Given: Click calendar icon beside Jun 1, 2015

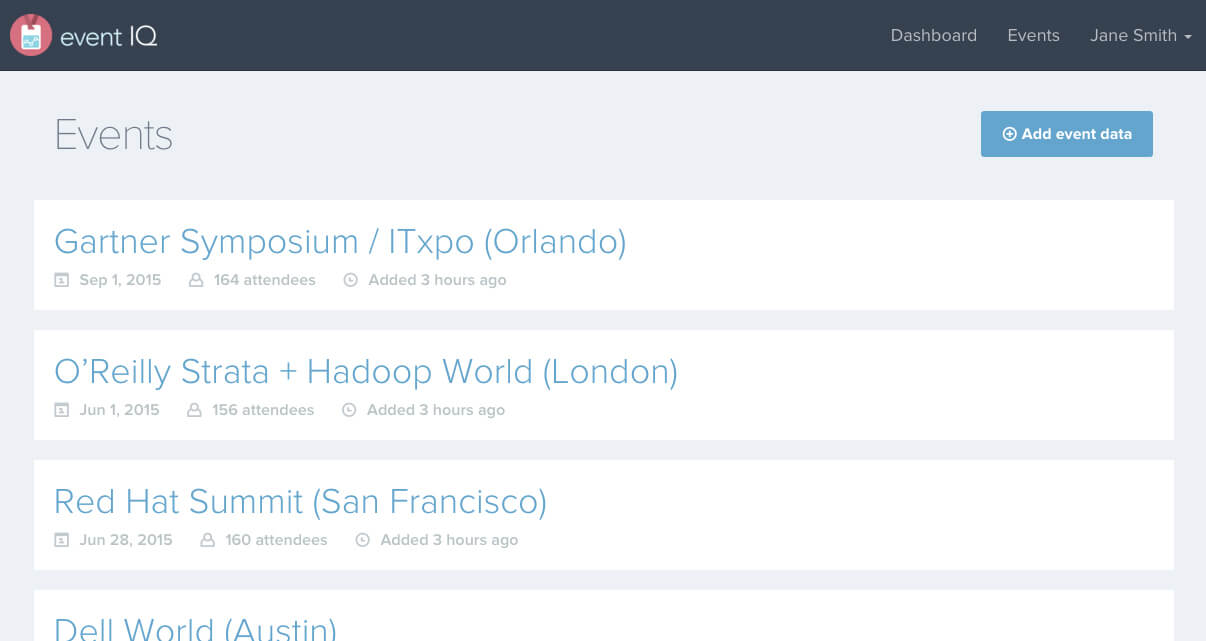Looking at the screenshot, I should (x=62, y=410).
